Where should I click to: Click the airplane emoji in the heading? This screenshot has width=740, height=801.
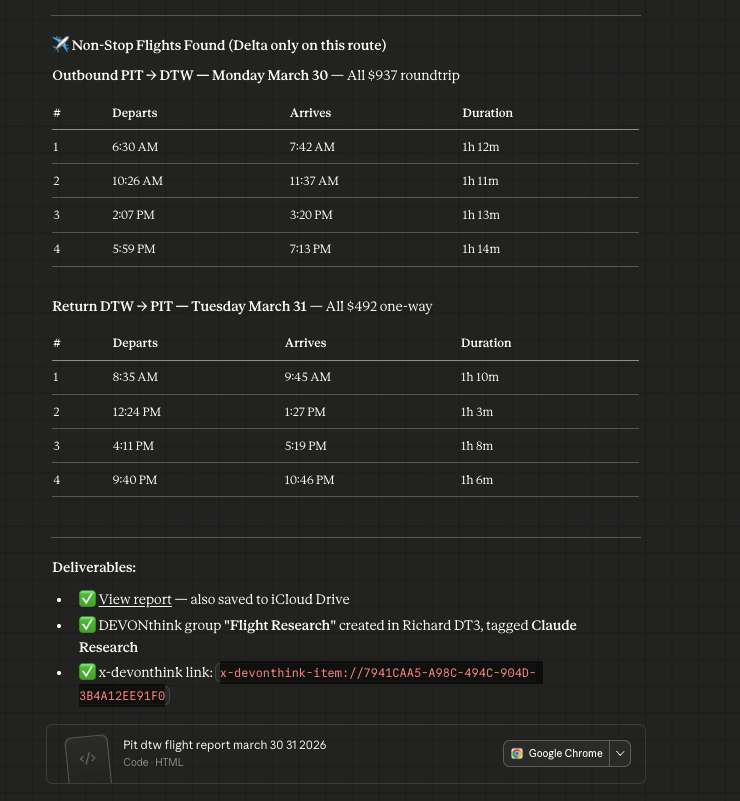pos(60,45)
